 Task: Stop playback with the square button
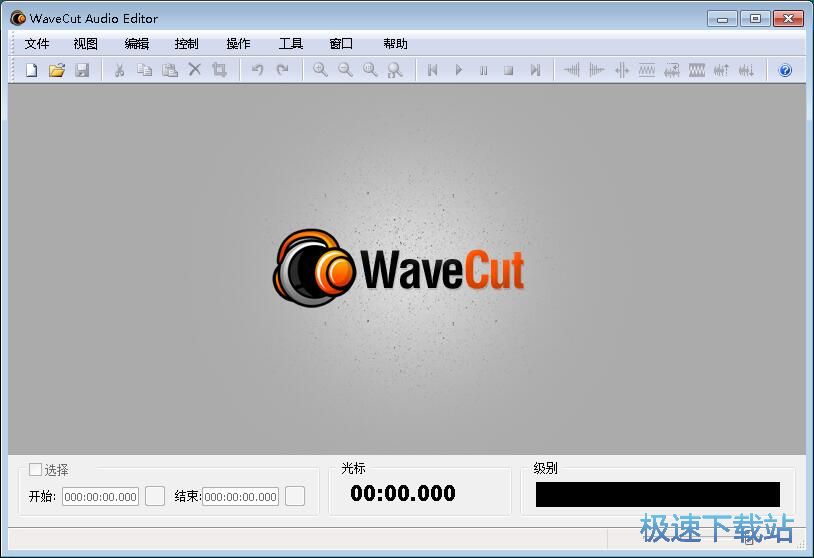509,71
